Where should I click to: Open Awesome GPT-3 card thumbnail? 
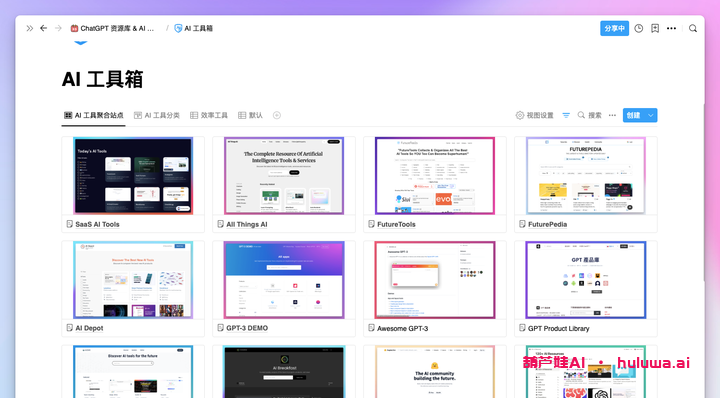(x=435, y=280)
